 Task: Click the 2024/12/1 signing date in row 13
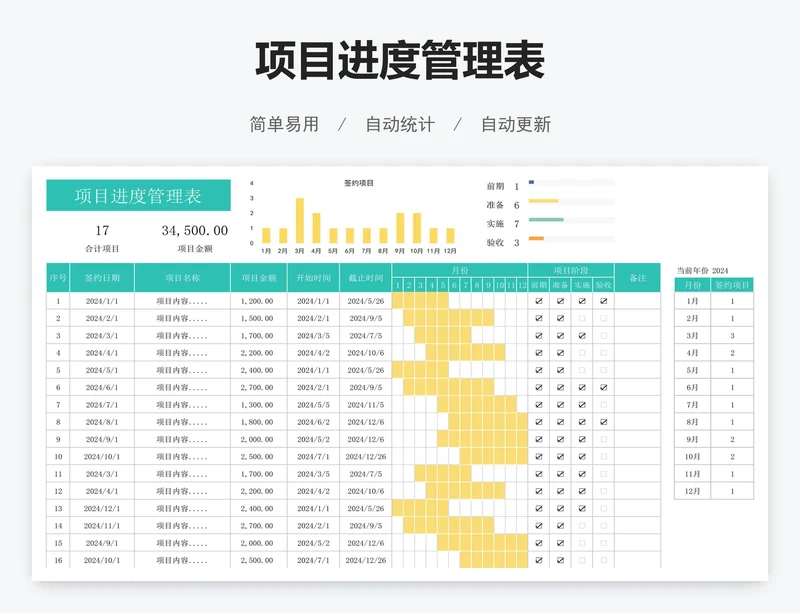coord(102,508)
